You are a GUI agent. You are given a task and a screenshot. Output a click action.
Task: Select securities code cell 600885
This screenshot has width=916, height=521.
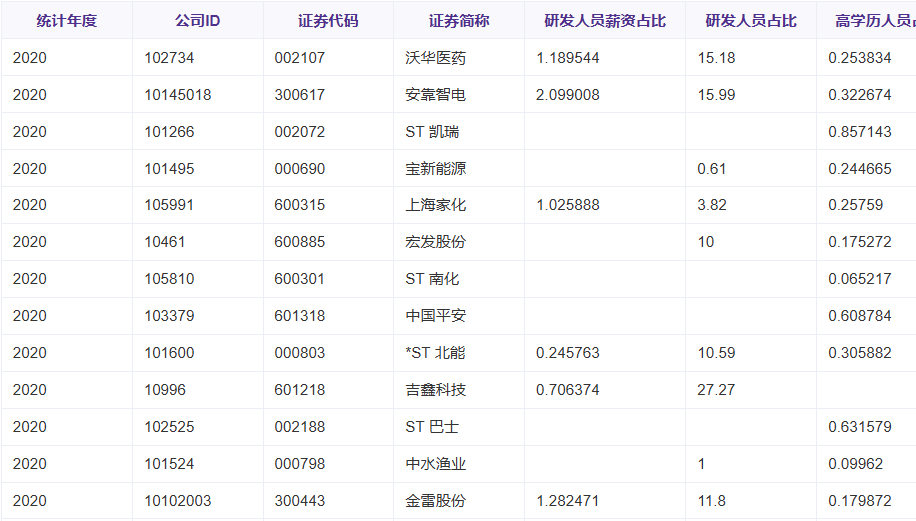[x=328, y=242]
